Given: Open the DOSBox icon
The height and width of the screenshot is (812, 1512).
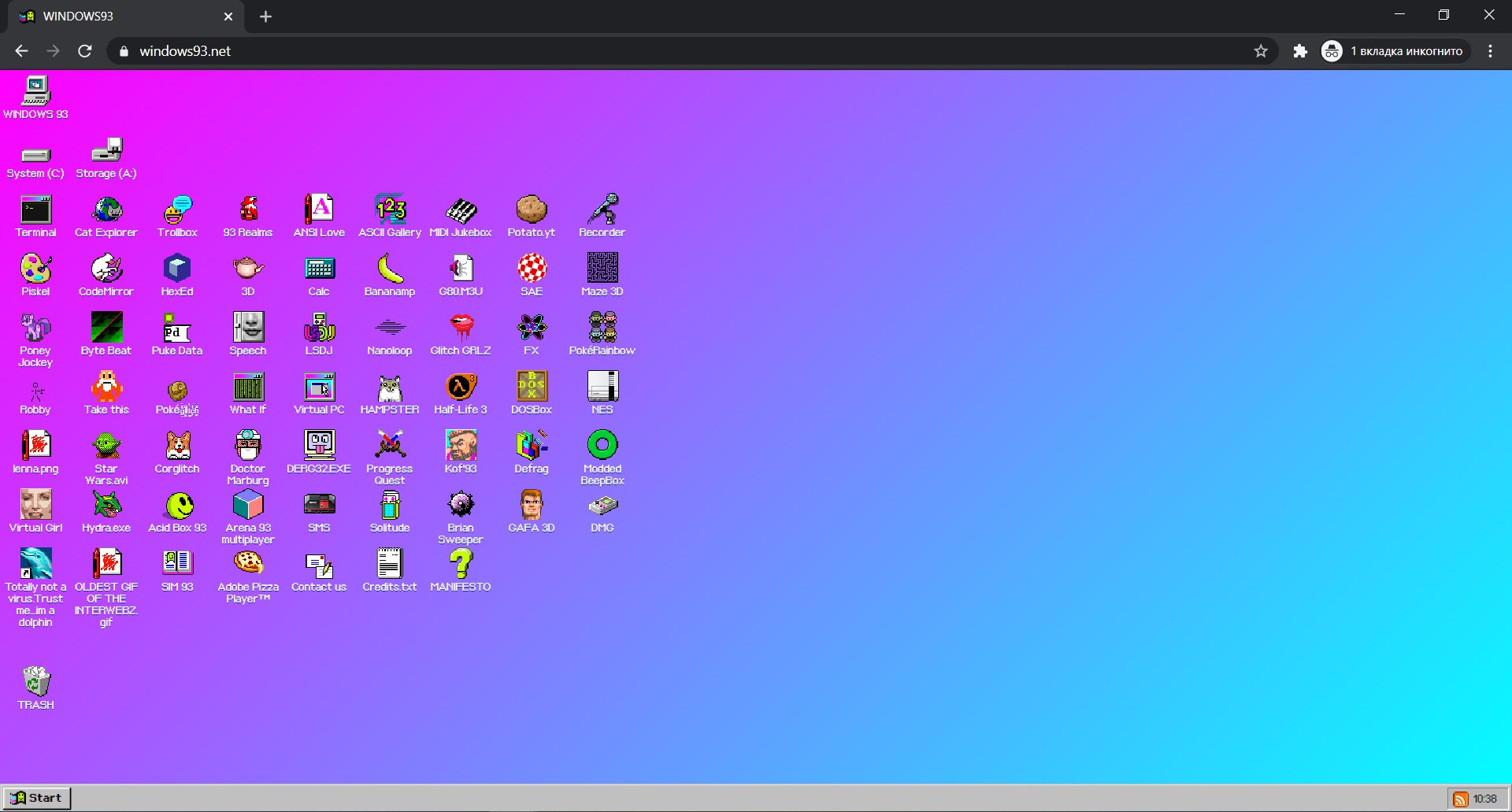Looking at the screenshot, I should point(532,393).
